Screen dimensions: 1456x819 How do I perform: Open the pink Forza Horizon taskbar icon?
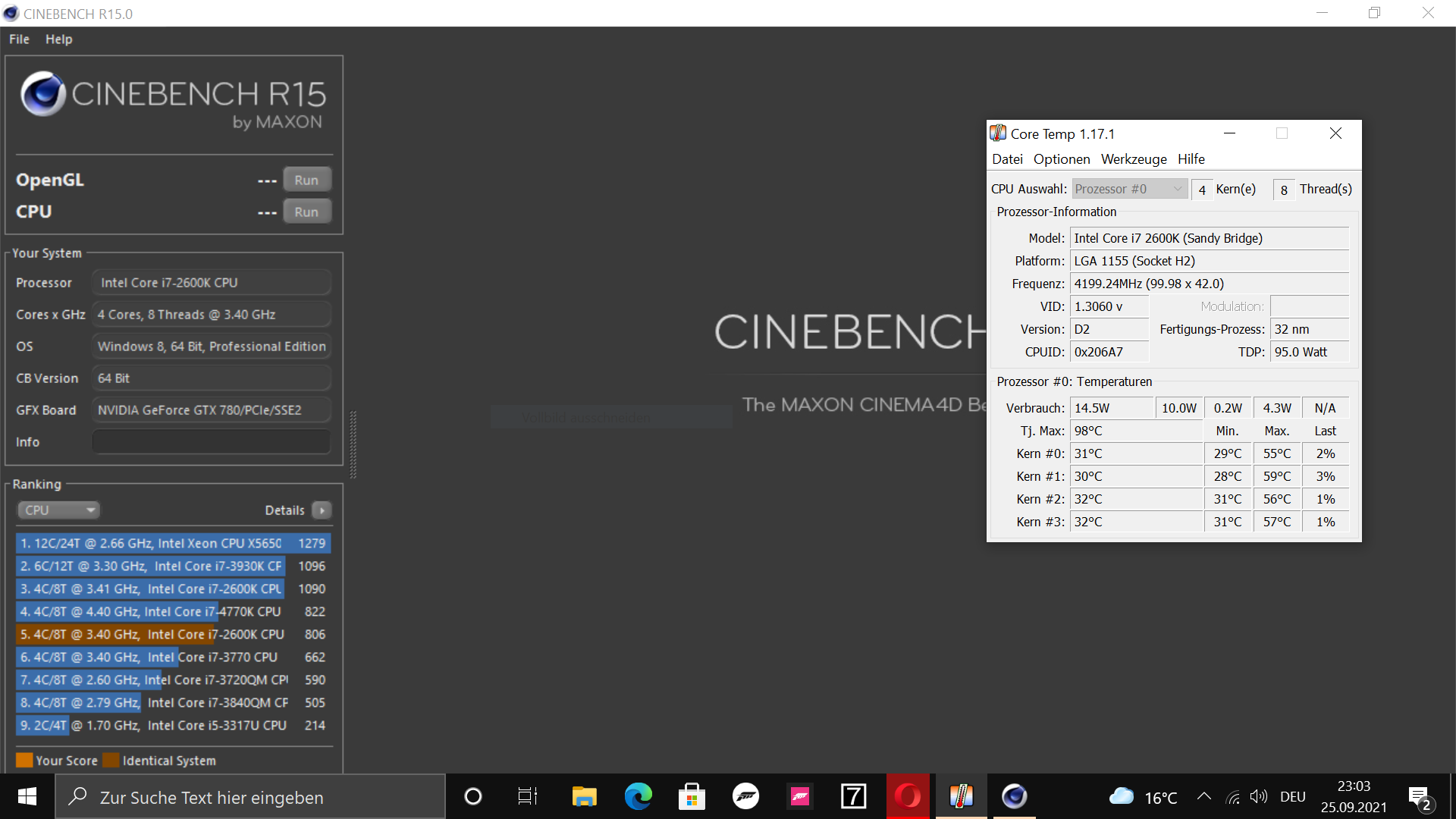(x=800, y=796)
